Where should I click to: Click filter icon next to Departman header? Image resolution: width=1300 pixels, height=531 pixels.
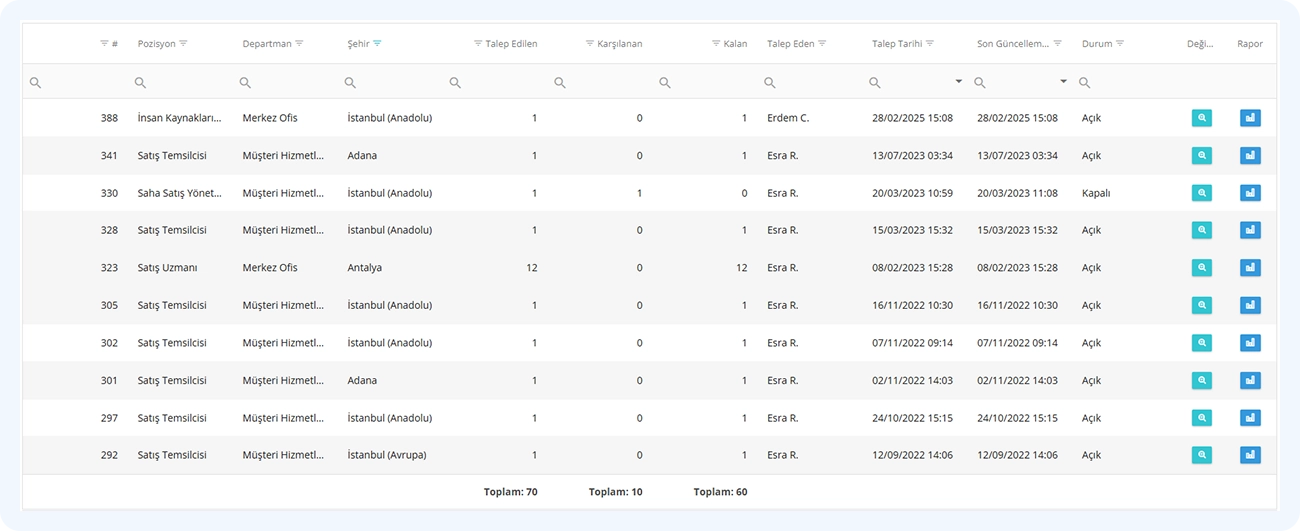click(x=299, y=44)
